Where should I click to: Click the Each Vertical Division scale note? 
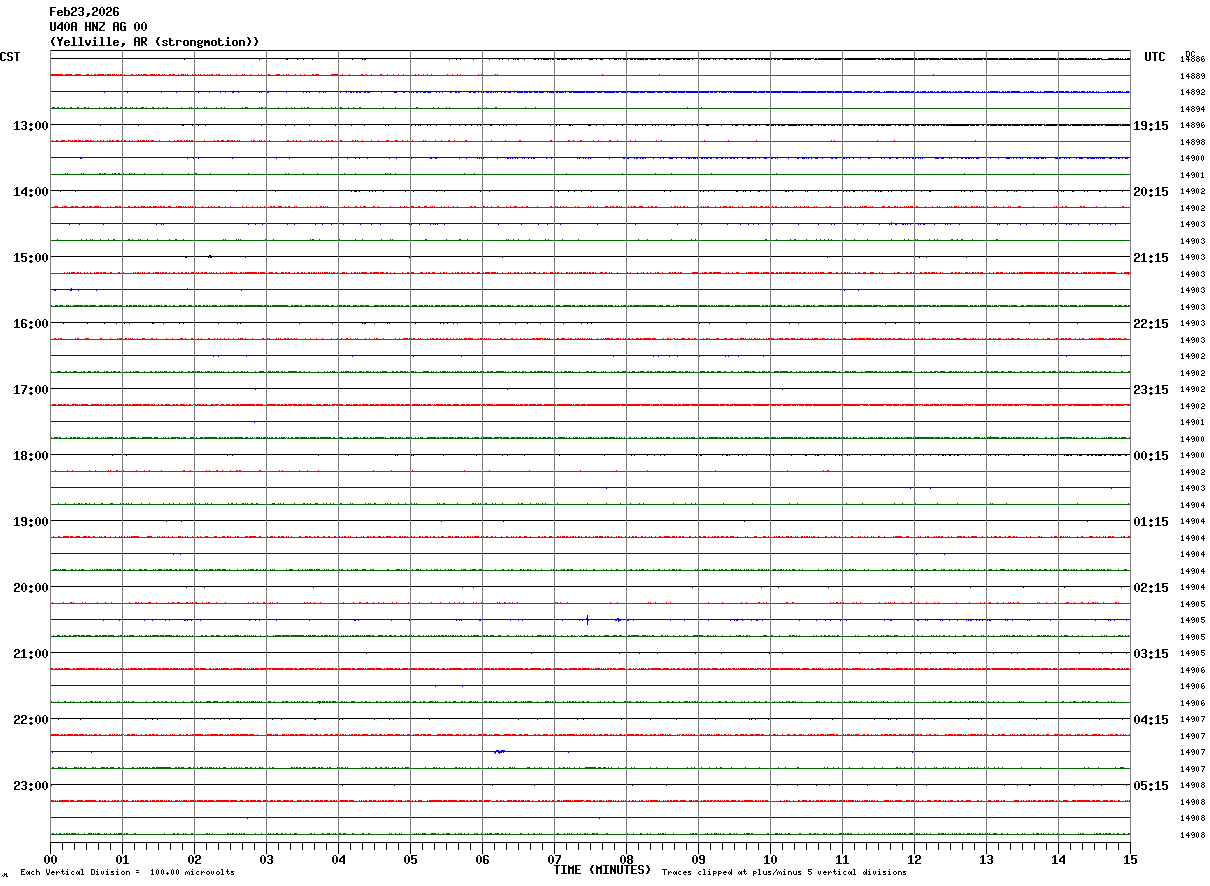tap(127, 873)
